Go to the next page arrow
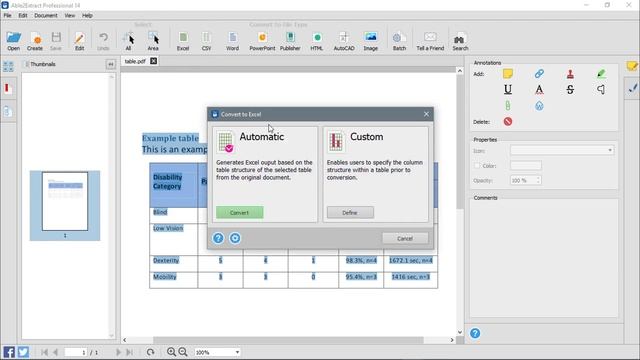Viewport: 640px width, 360px height. (118, 352)
